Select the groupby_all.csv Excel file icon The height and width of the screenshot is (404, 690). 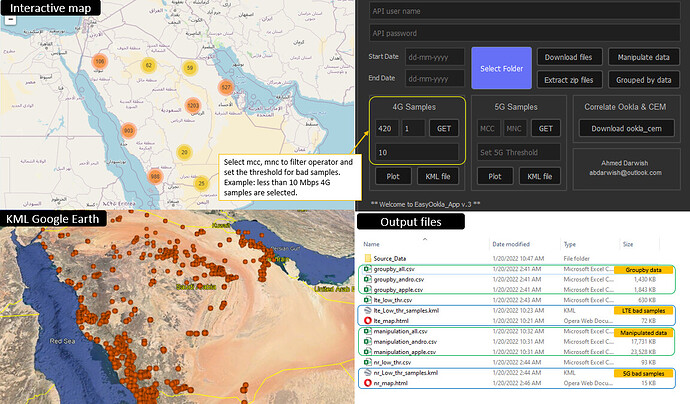[x=368, y=269]
